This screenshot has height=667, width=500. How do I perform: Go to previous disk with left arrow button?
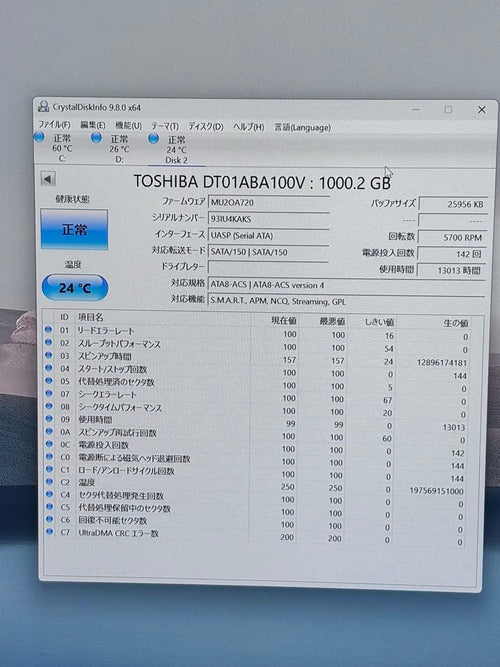click(48, 179)
